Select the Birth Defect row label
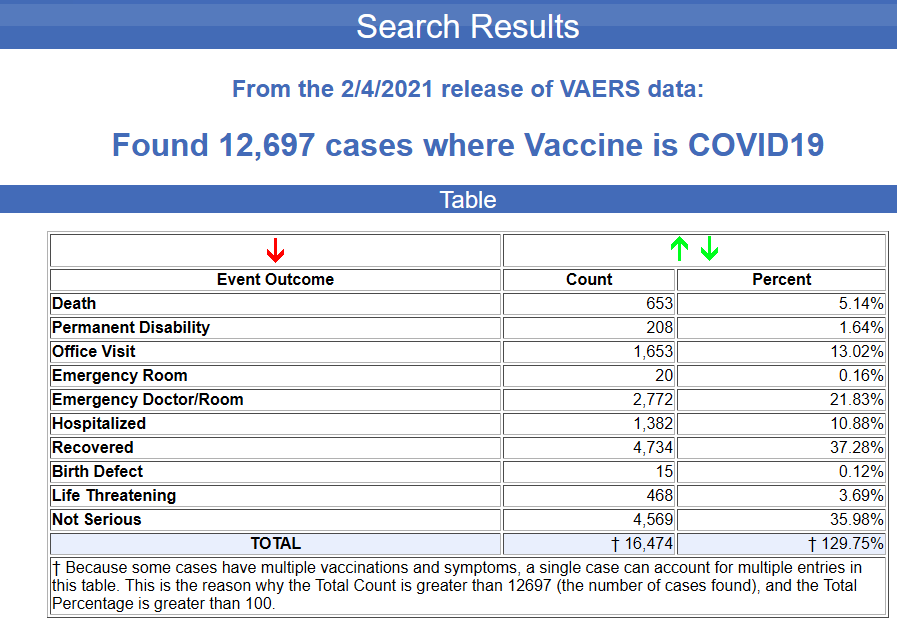 point(98,472)
